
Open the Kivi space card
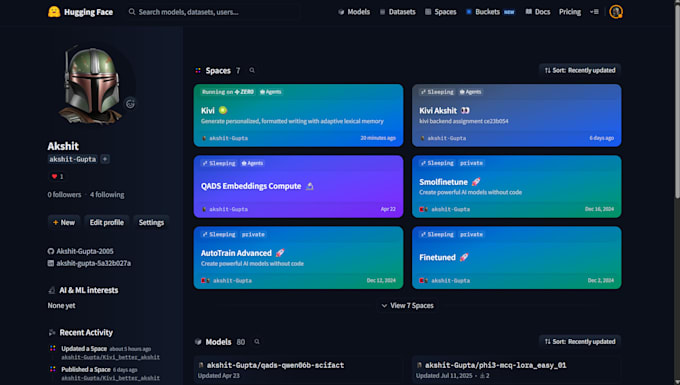tap(298, 115)
